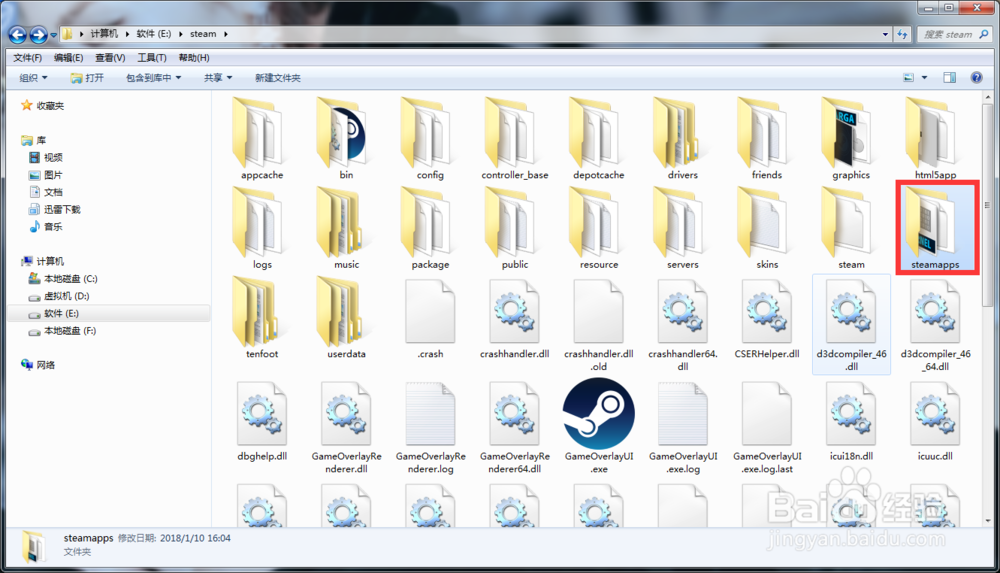This screenshot has width=1000, height=573.
Task: Select the logs folder
Action: (261, 228)
